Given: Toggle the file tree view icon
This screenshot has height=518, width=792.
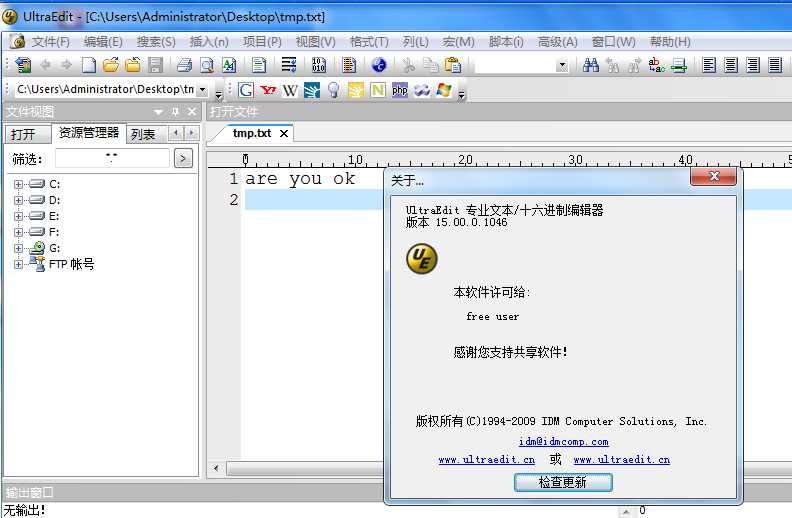Looking at the screenshot, I should 23,65.
